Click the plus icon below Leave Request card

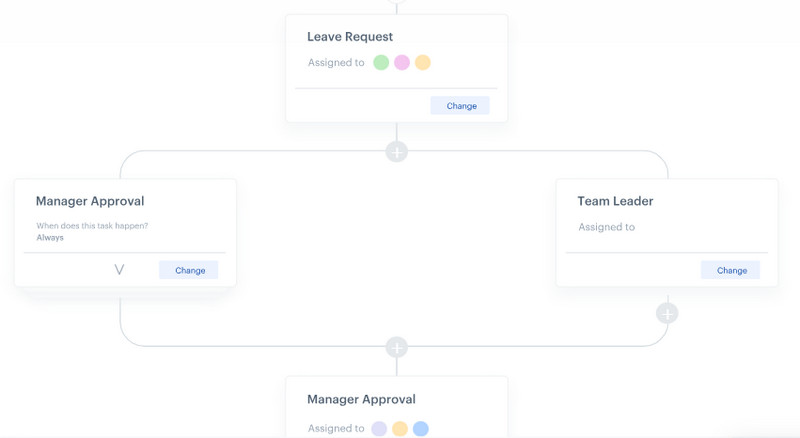397,152
